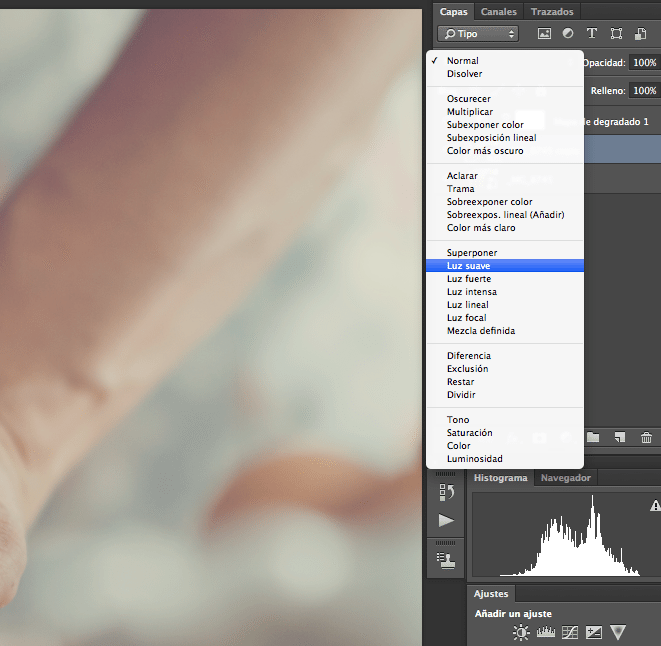The height and width of the screenshot is (646, 661).
Task: Click the Opacidad value field
Action: click(x=645, y=62)
